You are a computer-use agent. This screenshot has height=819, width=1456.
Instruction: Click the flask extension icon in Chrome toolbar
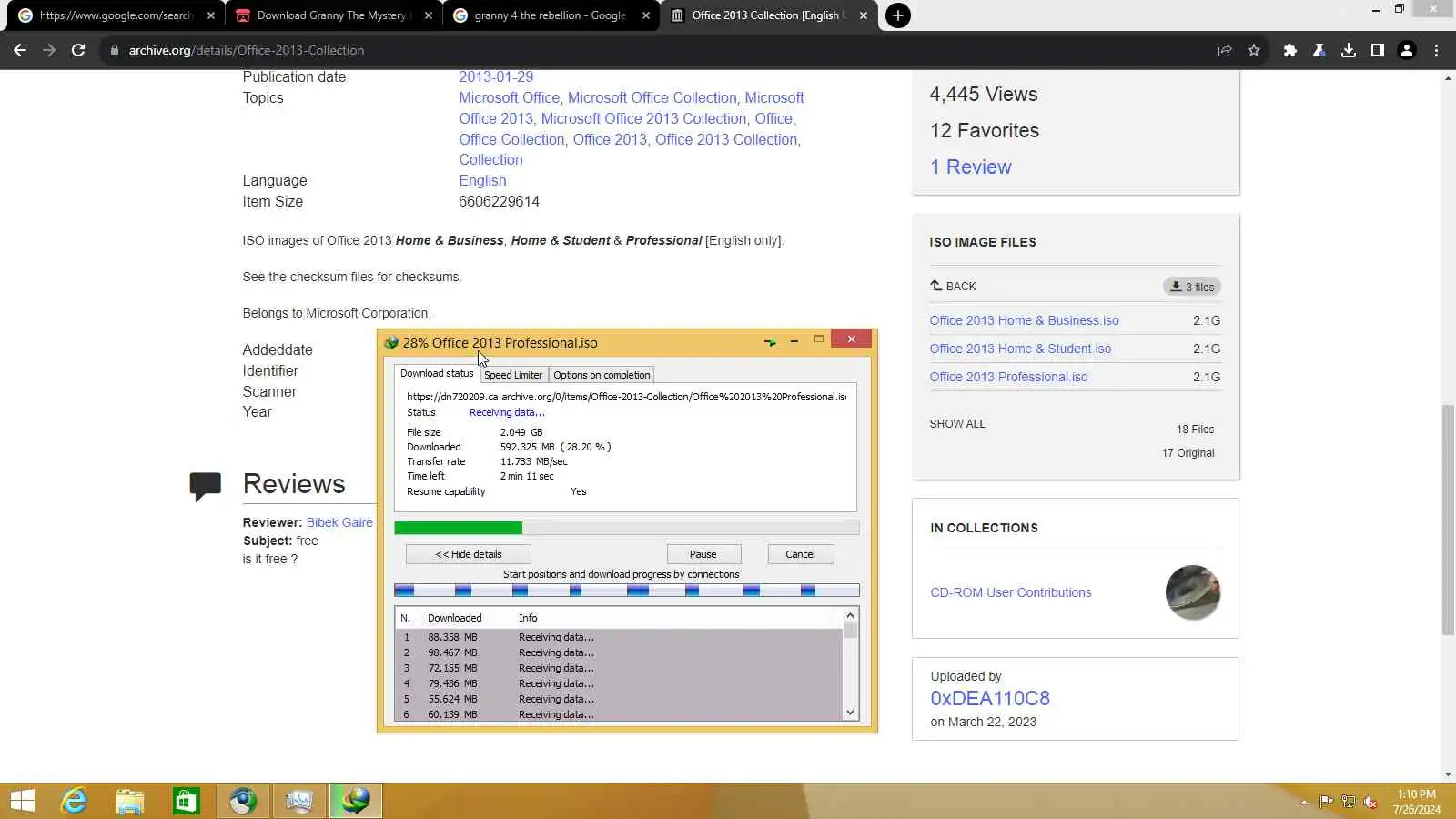click(x=1319, y=50)
